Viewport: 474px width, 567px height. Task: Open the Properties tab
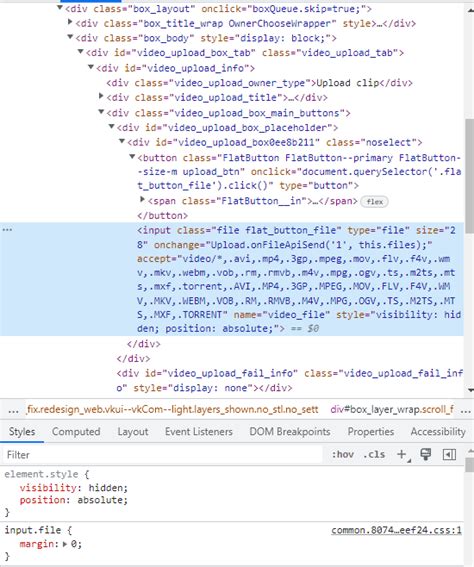pyautogui.click(x=371, y=432)
